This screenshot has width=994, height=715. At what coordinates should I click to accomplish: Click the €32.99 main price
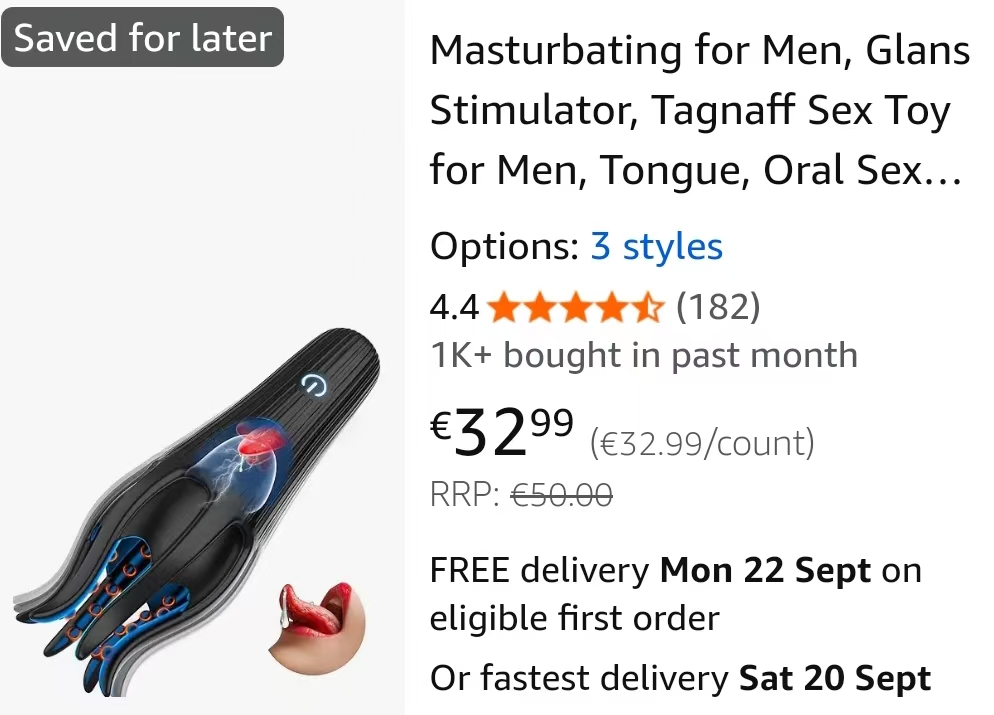click(501, 432)
